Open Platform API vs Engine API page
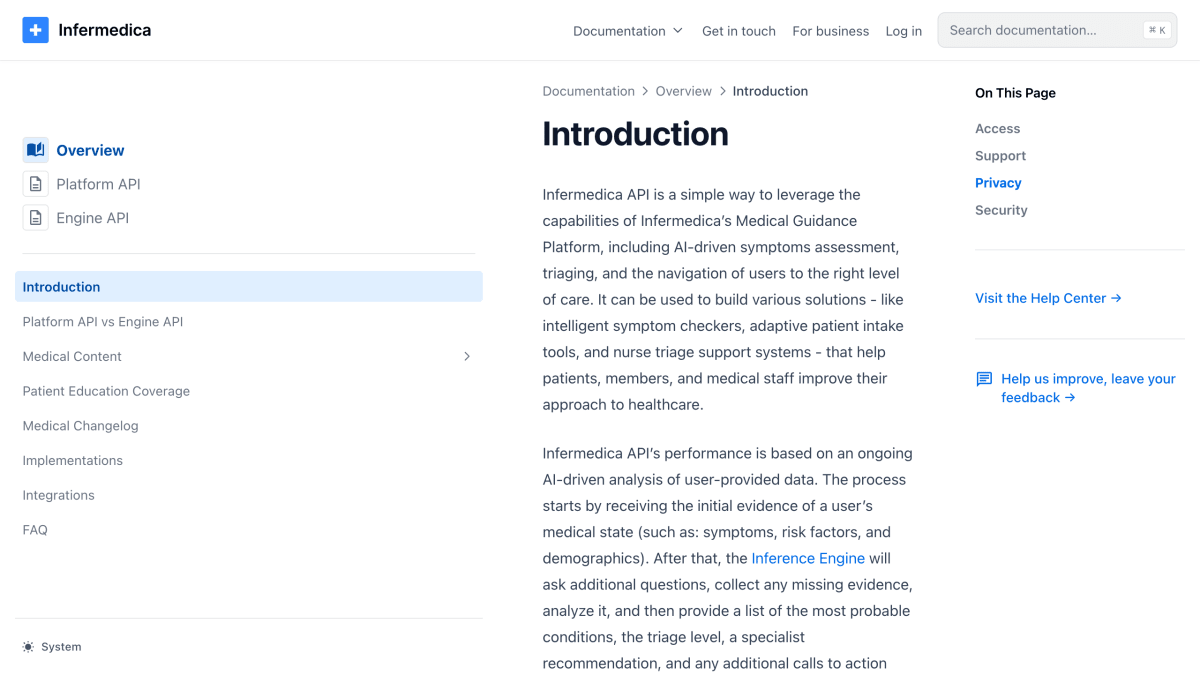Screen dimensions: 1200x675 pyautogui.click(x=103, y=322)
